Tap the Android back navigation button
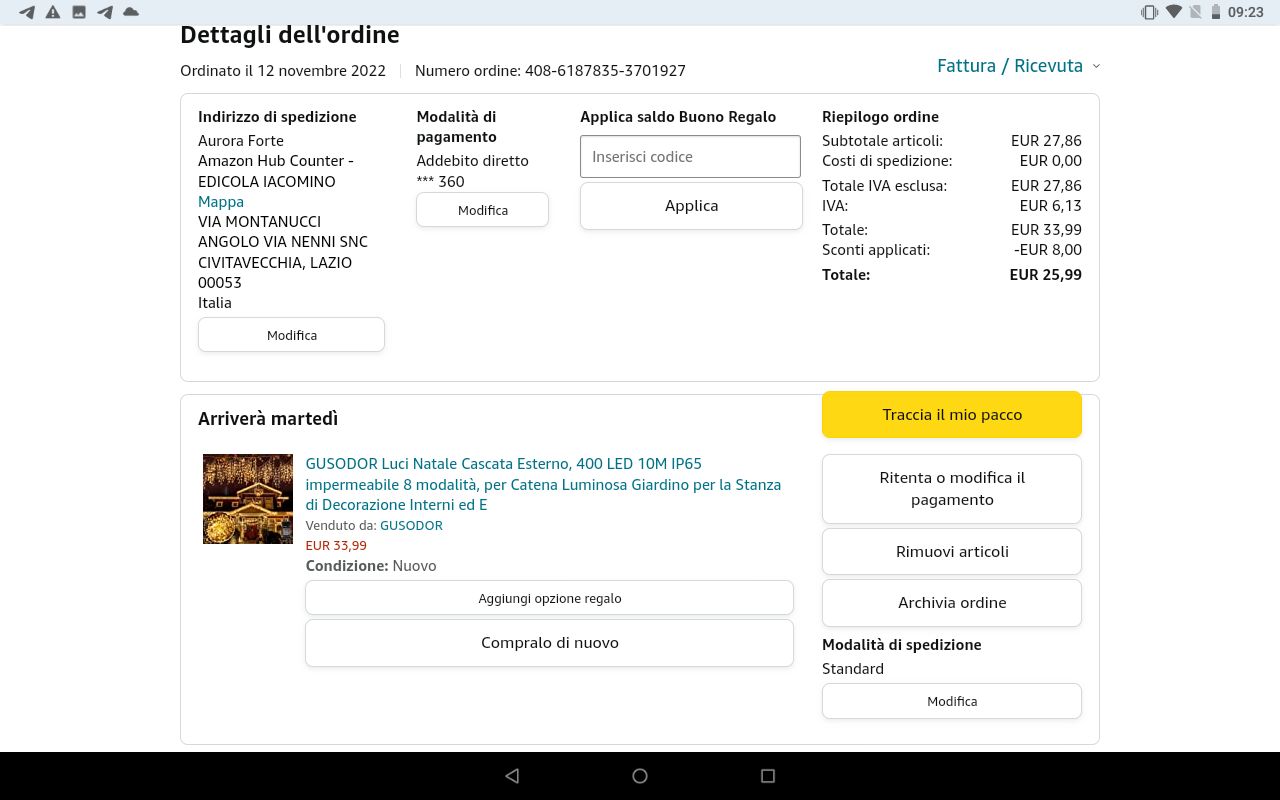Screen dimensions: 1280x800 click(x=512, y=776)
